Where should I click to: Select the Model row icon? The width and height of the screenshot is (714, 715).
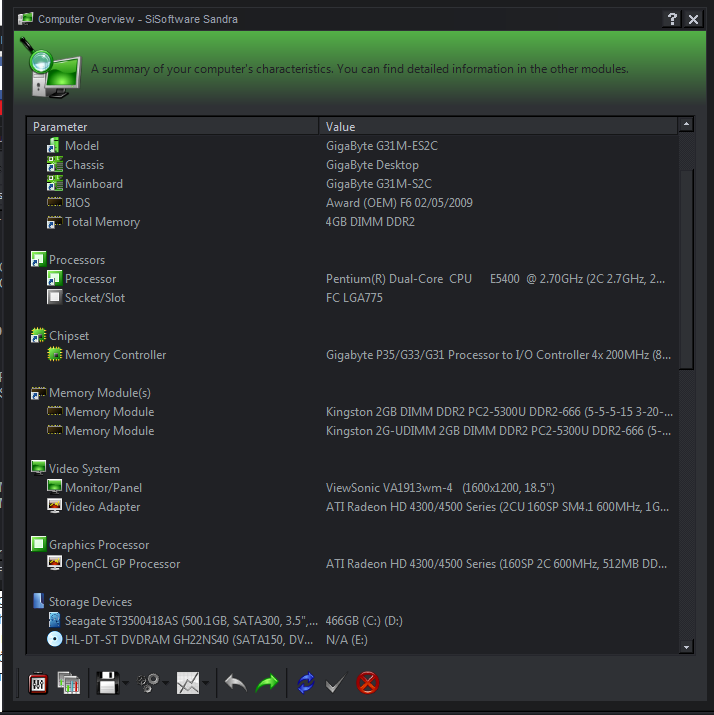tap(54, 145)
